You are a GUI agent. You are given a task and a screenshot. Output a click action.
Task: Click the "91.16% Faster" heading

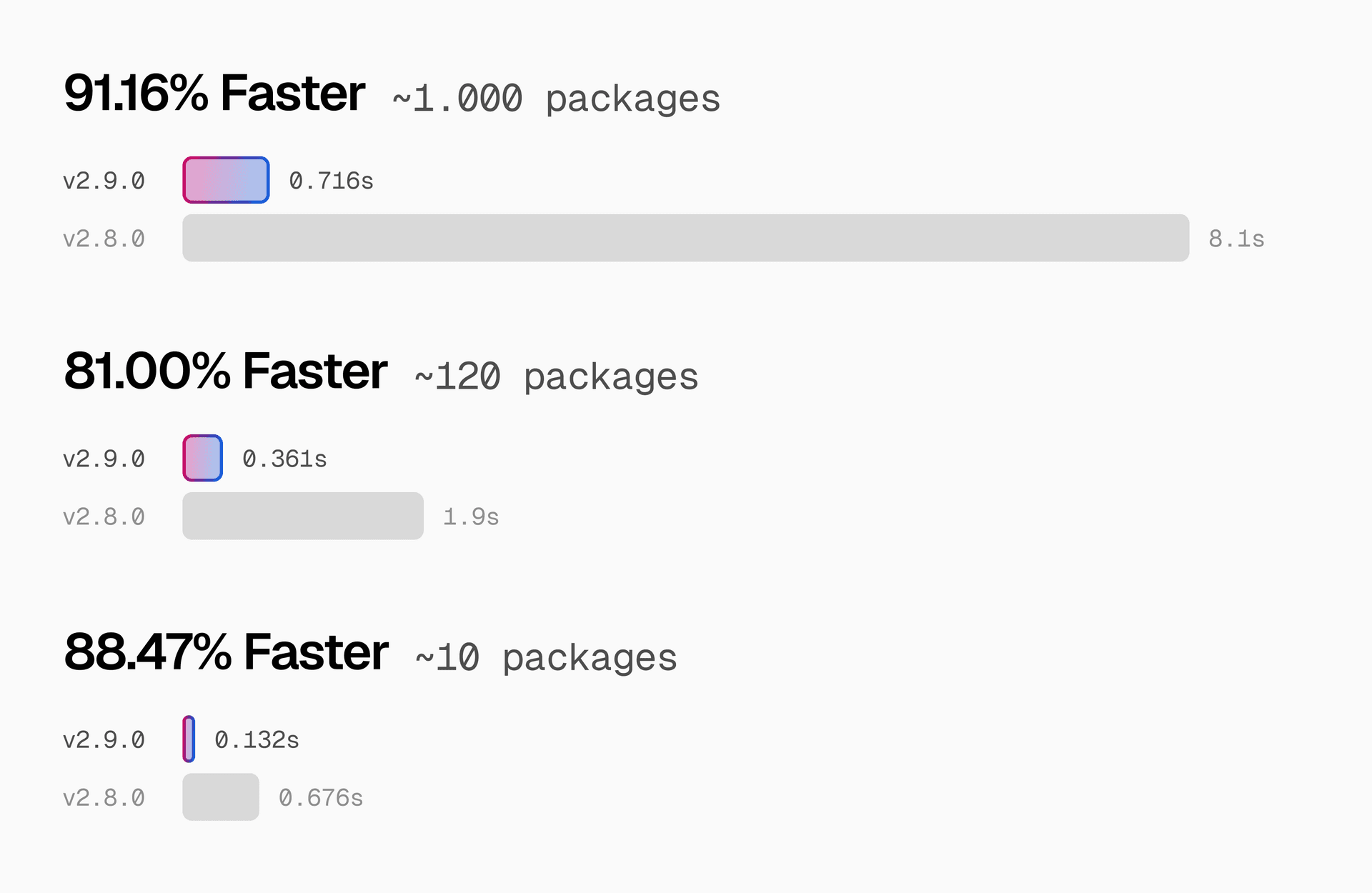coord(214,94)
